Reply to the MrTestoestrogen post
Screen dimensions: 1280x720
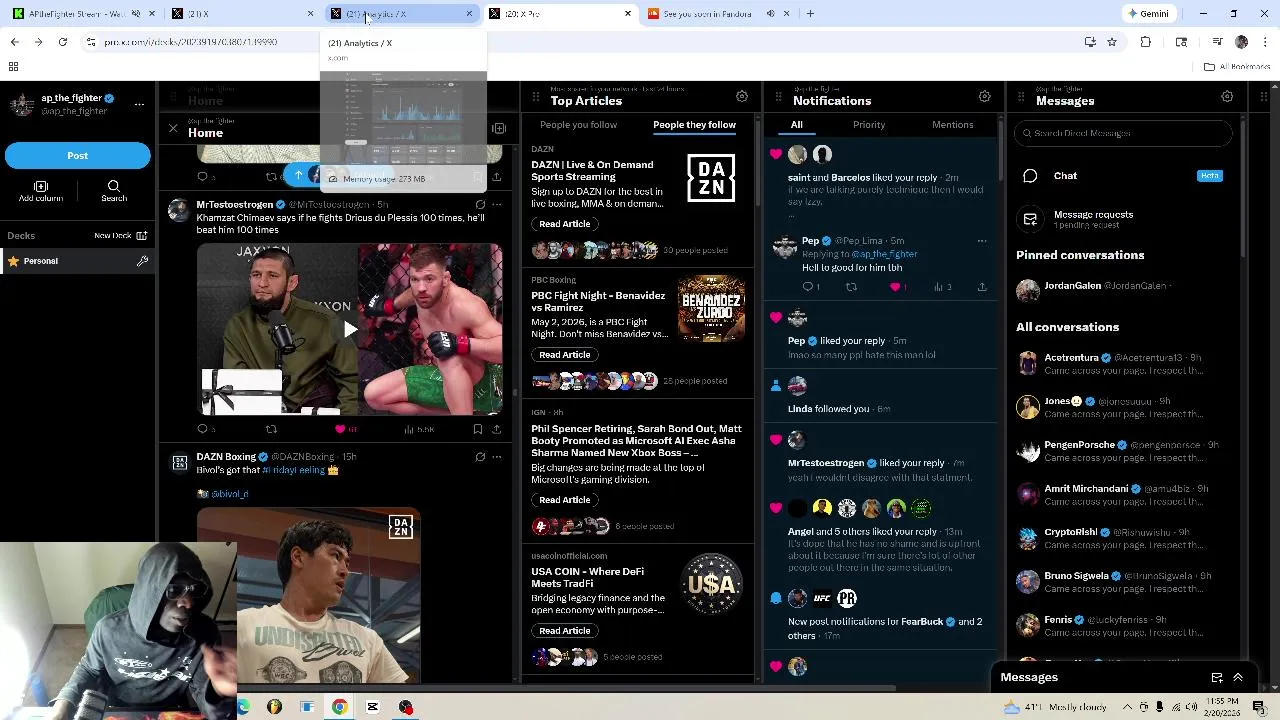click(x=203, y=429)
